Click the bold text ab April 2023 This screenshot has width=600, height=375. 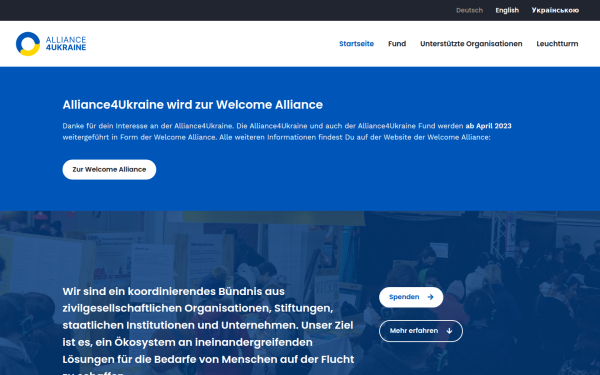488,126
